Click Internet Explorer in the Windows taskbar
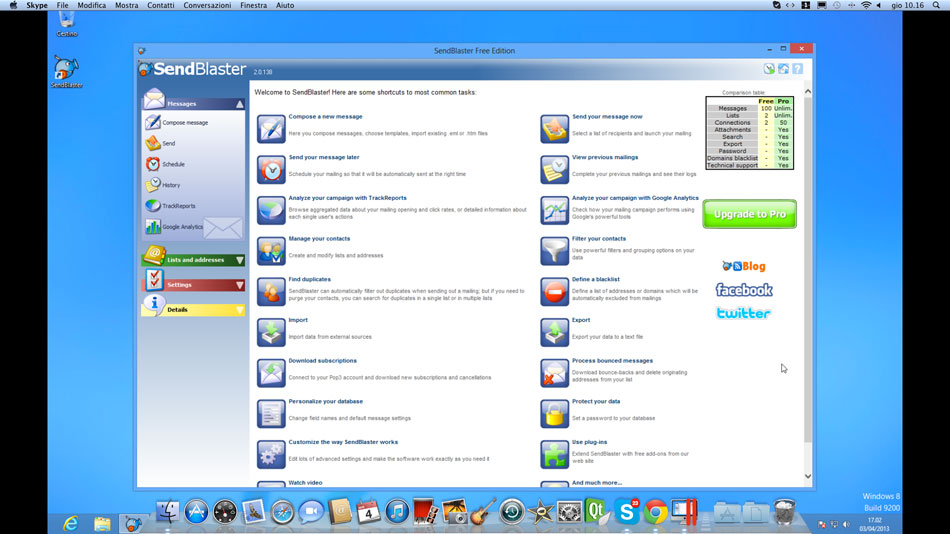 (x=71, y=523)
